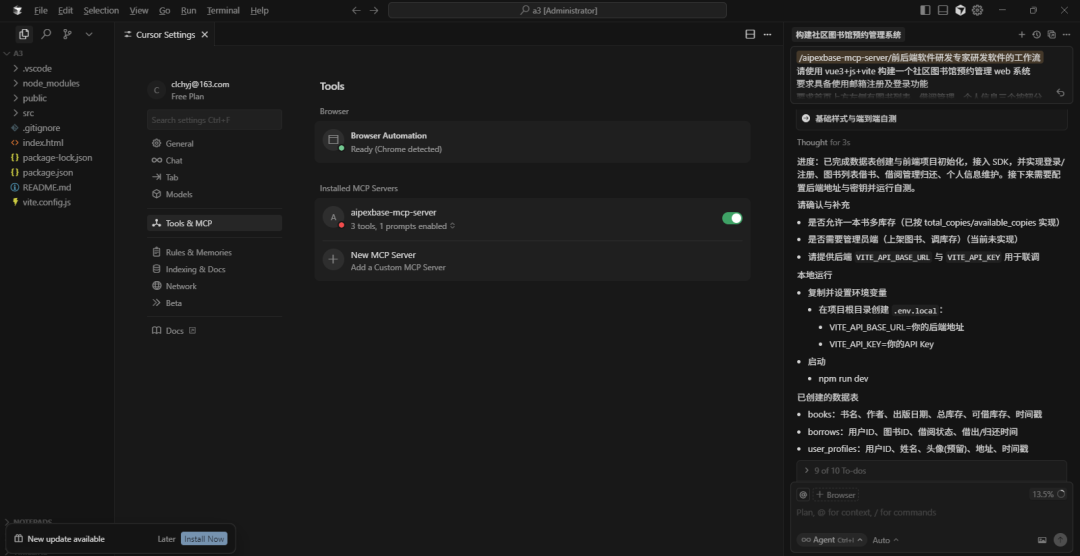Image resolution: width=1080 pixels, height=556 pixels.
Task: Open Models settings section
Action: (x=214, y=194)
